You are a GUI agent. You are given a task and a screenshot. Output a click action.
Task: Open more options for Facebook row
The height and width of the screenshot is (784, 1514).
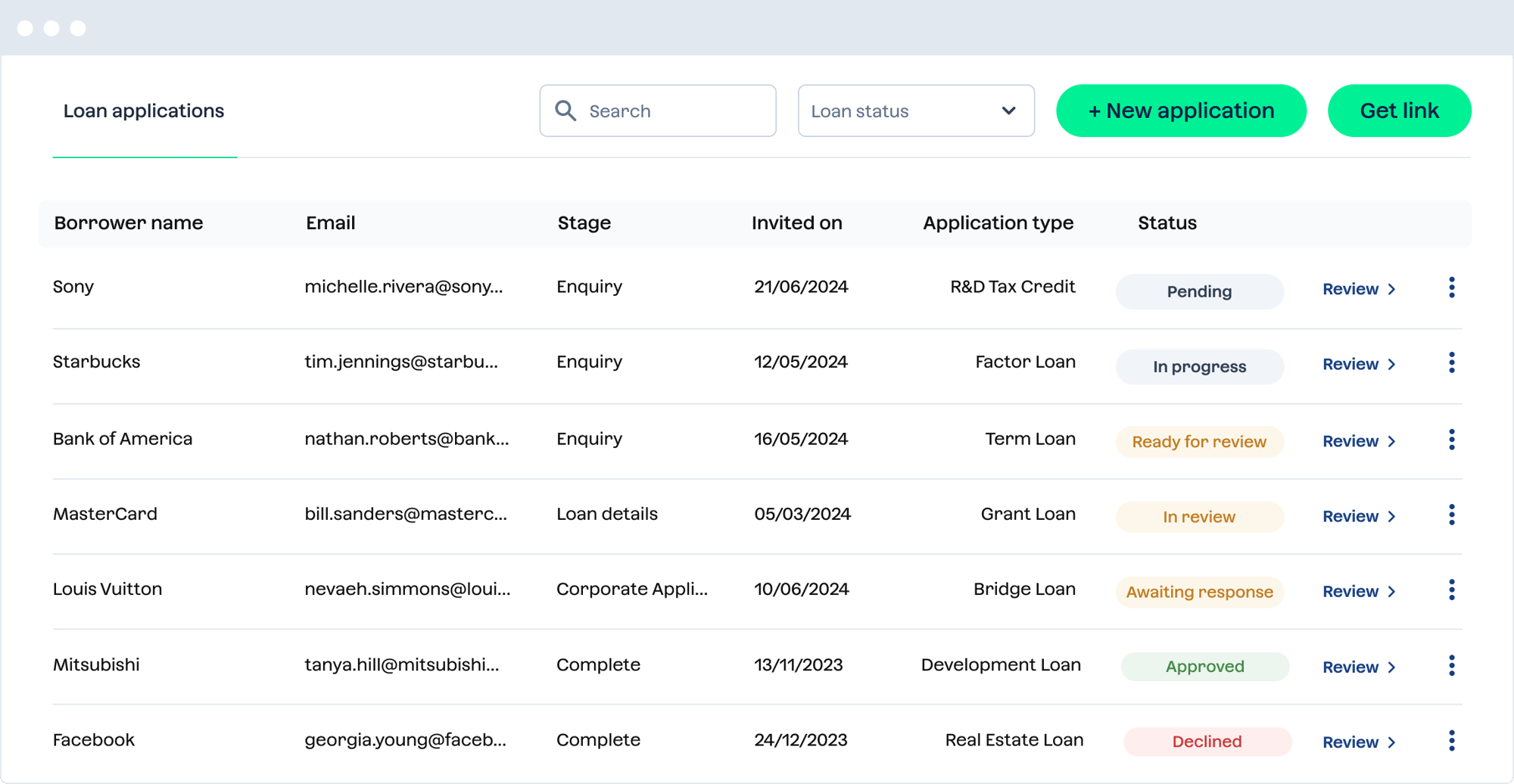tap(1451, 741)
